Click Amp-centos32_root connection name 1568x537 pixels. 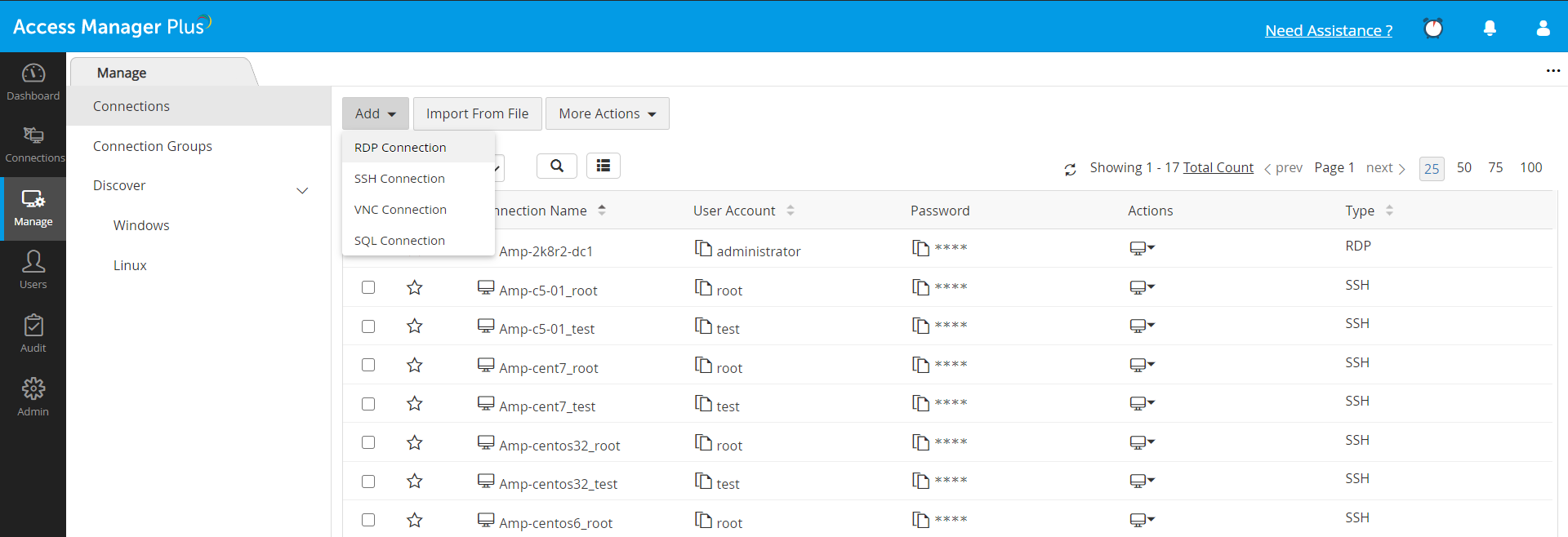click(x=559, y=446)
